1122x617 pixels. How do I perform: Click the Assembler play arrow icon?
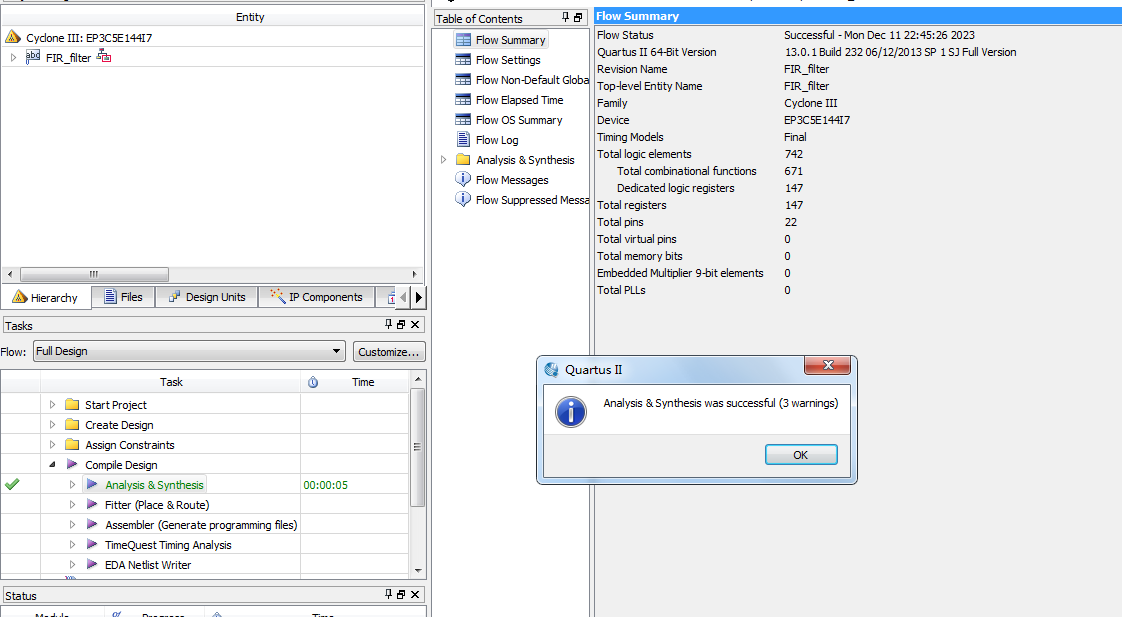(x=92, y=524)
